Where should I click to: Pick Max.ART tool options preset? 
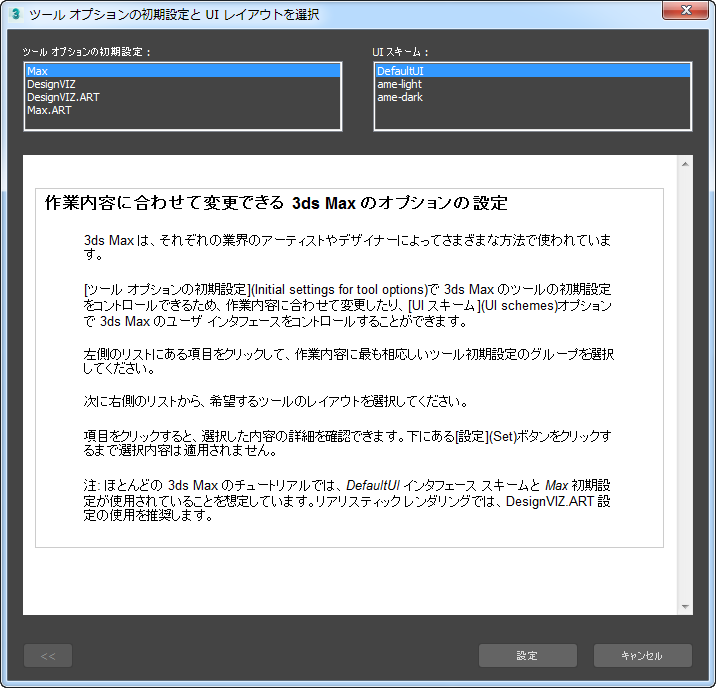pos(183,110)
